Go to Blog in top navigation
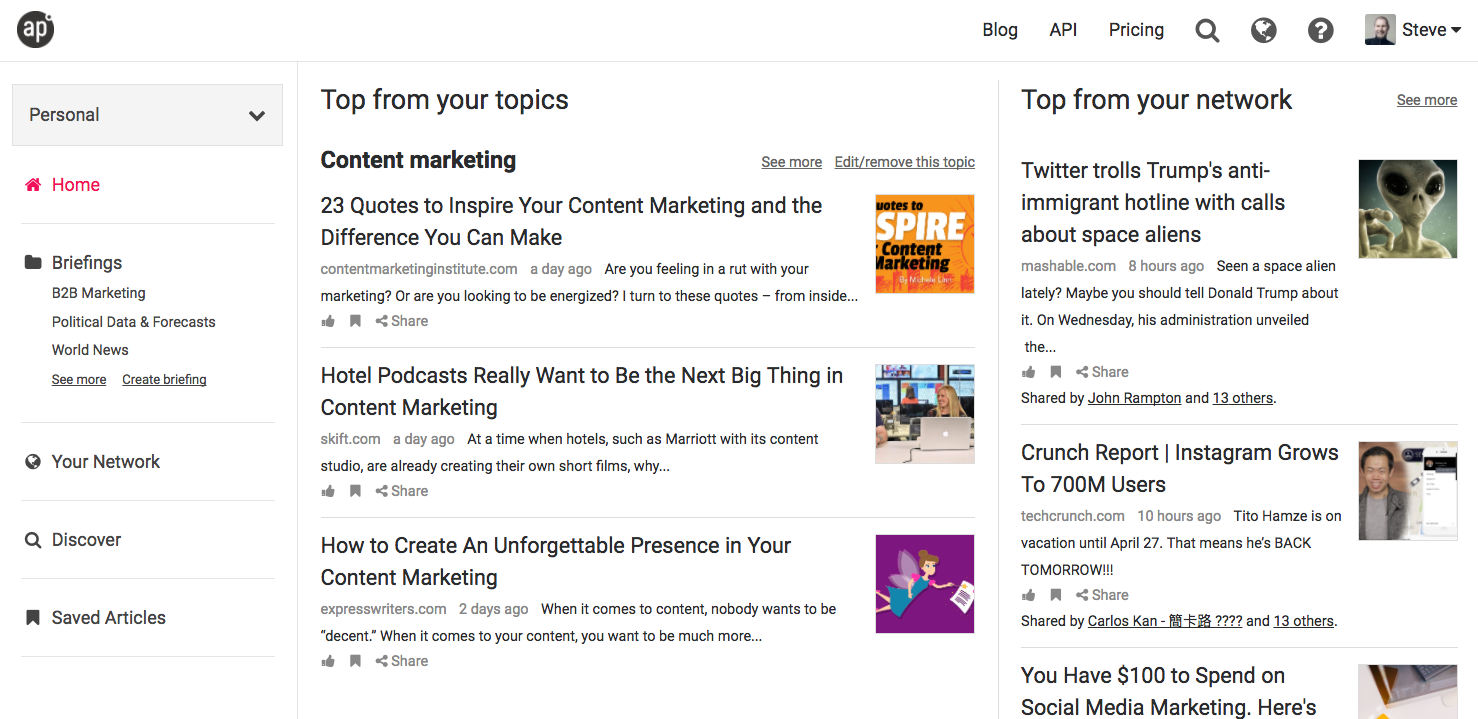This screenshot has width=1478, height=719. point(1000,30)
